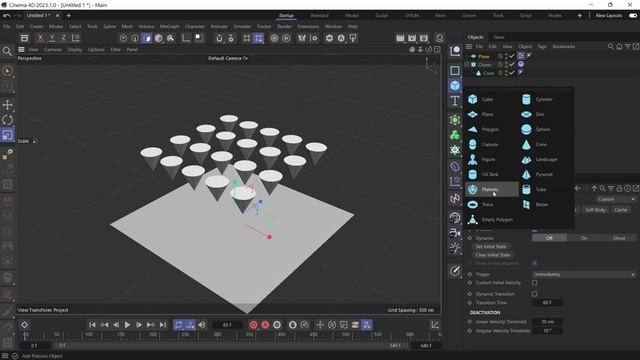Open the Soft Body tab button

pos(595,210)
